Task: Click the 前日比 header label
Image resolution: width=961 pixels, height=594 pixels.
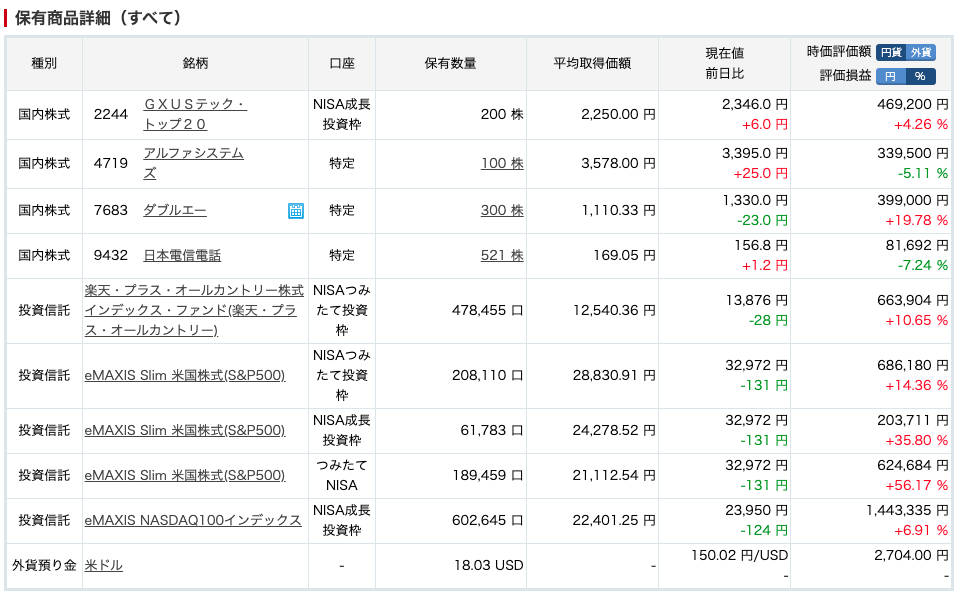Action: (x=724, y=74)
